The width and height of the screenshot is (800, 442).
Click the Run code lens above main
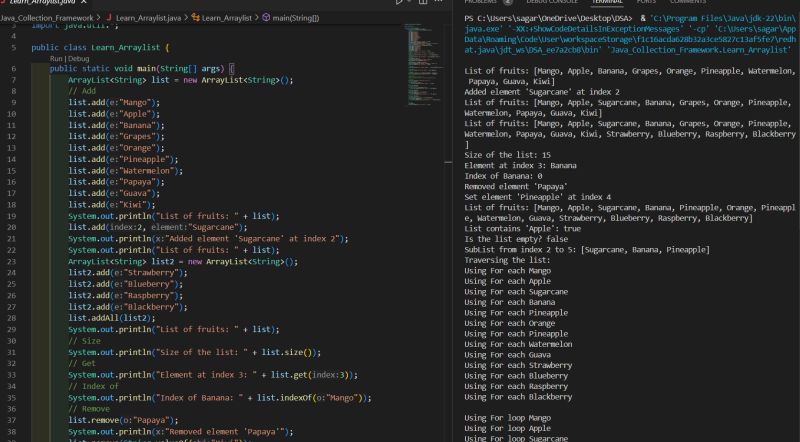[56, 59]
